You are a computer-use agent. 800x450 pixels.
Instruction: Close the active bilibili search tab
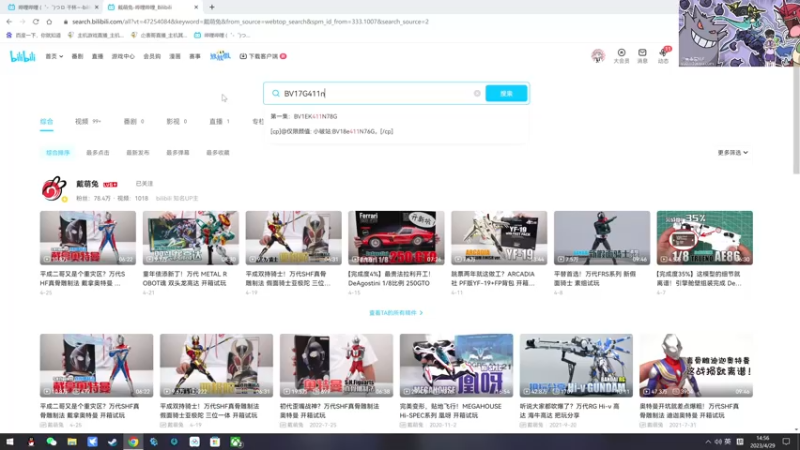[196, 7]
